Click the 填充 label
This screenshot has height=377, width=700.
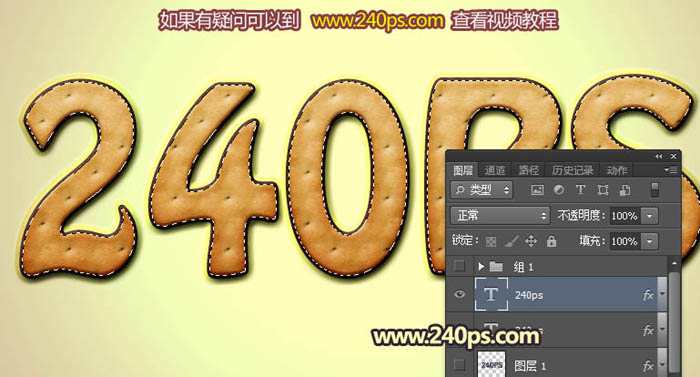(x=592, y=242)
